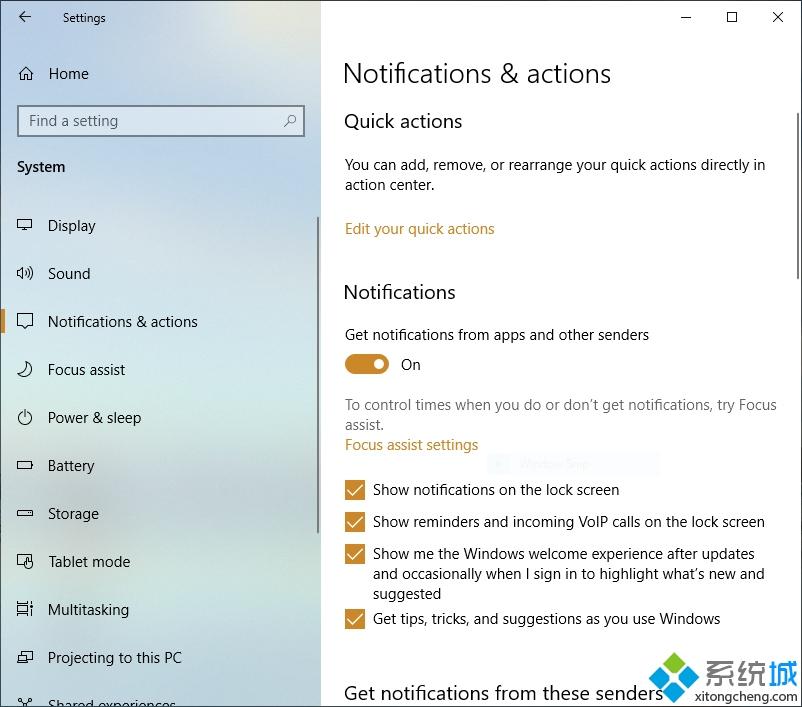Image resolution: width=802 pixels, height=707 pixels.
Task: Uncheck Get tips, tricks, and suggestions
Action: 354,618
